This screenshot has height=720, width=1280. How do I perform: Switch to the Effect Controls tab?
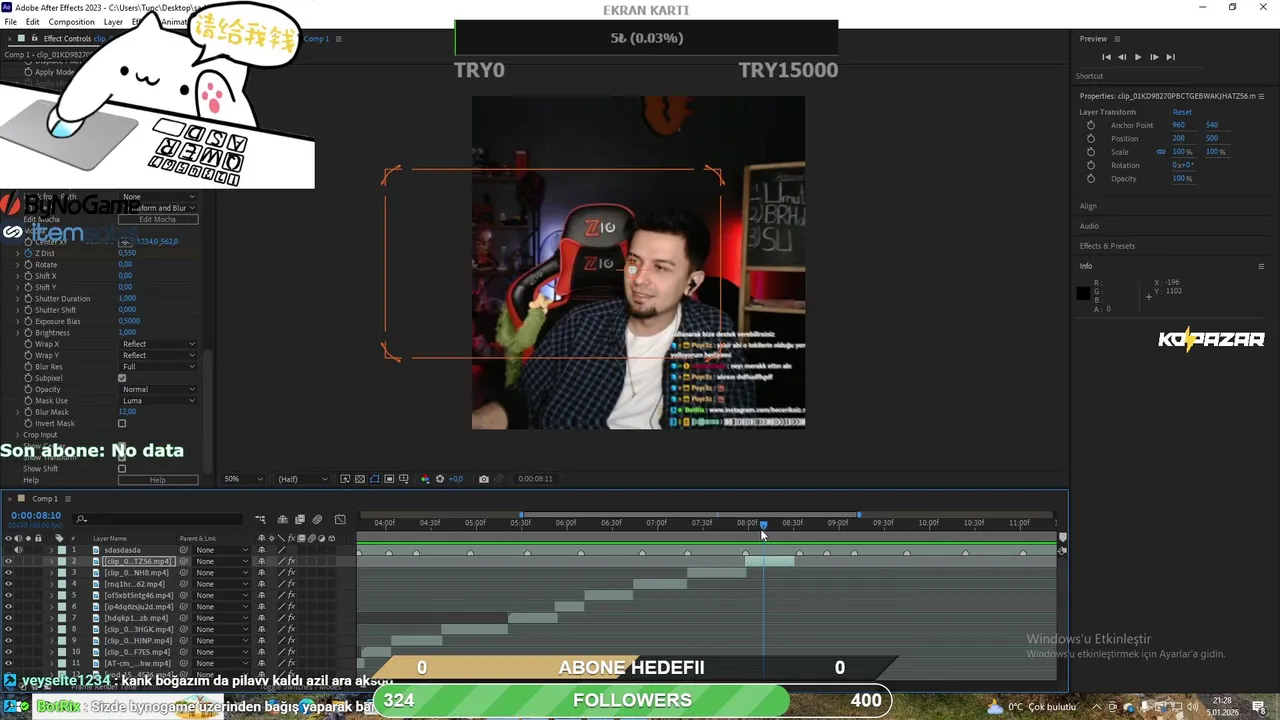(x=67, y=39)
